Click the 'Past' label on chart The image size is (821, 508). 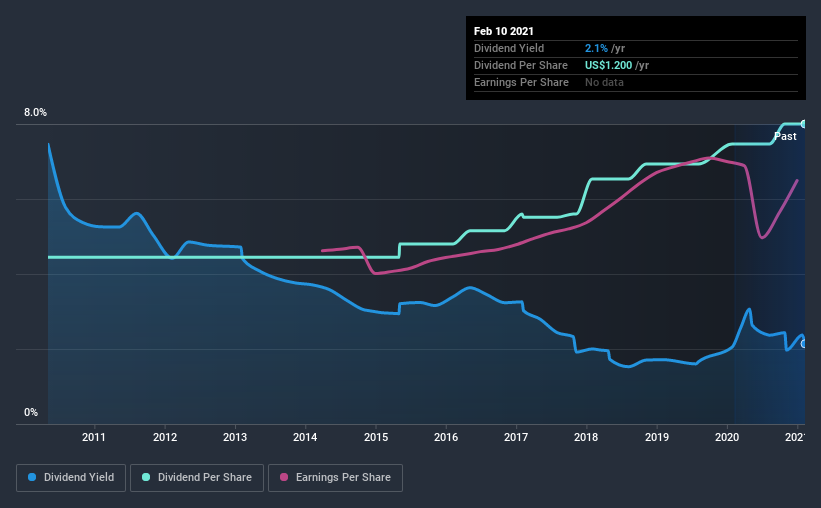pos(785,136)
